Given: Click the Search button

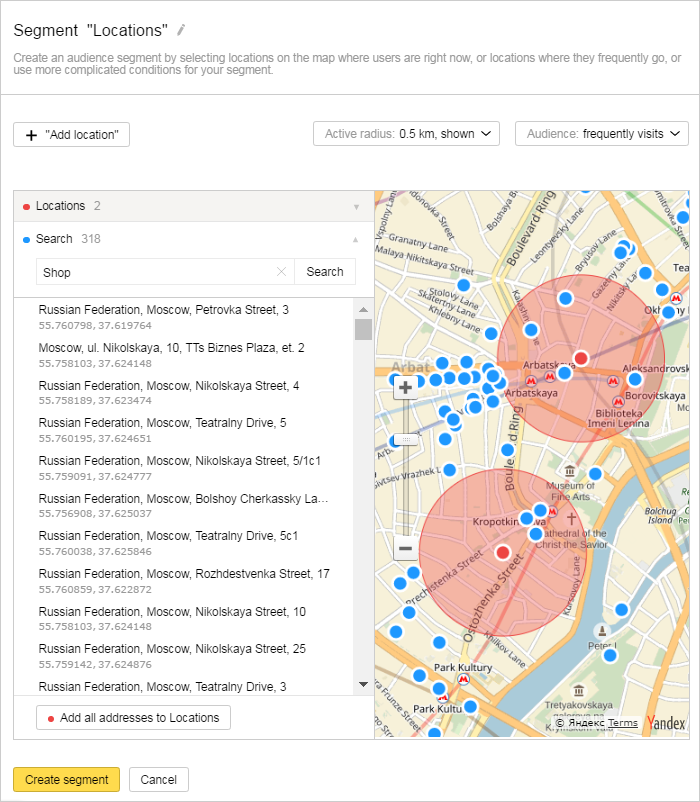Looking at the screenshot, I should (x=325, y=272).
